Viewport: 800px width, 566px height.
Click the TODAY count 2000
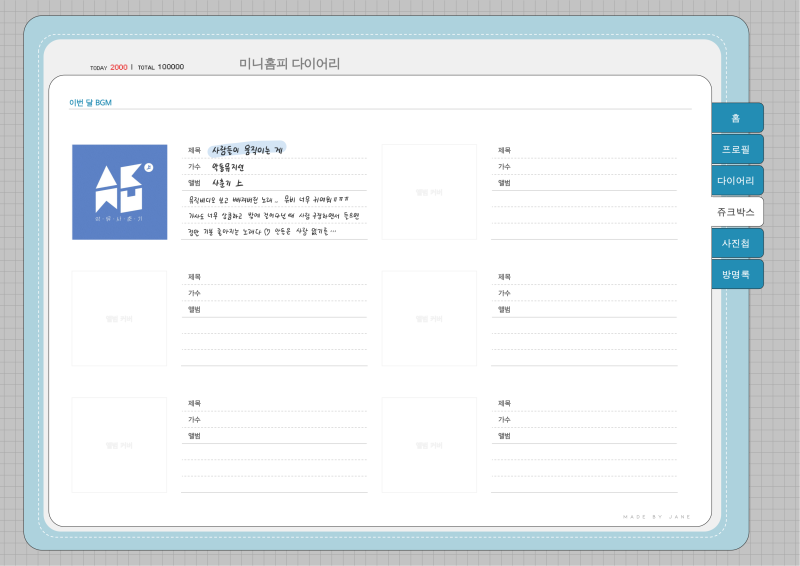pos(119,67)
